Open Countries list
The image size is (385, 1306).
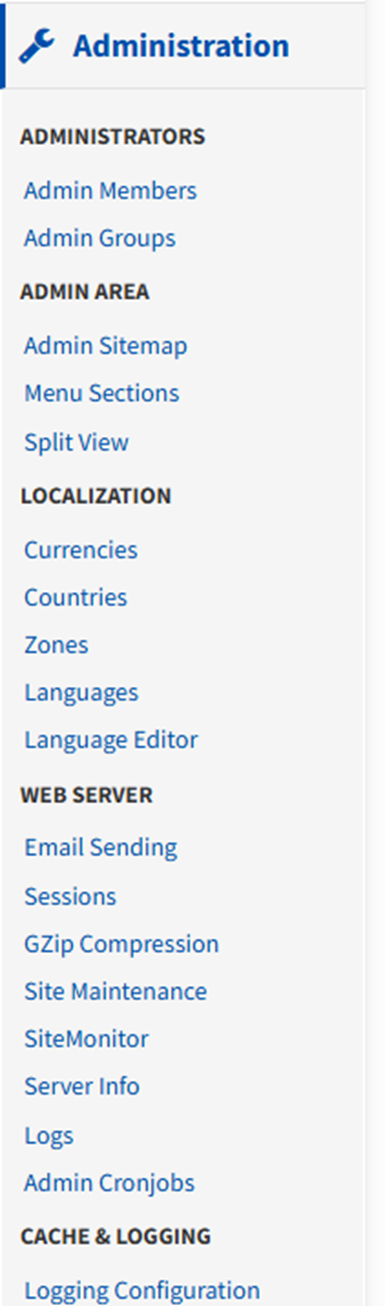tap(76, 597)
